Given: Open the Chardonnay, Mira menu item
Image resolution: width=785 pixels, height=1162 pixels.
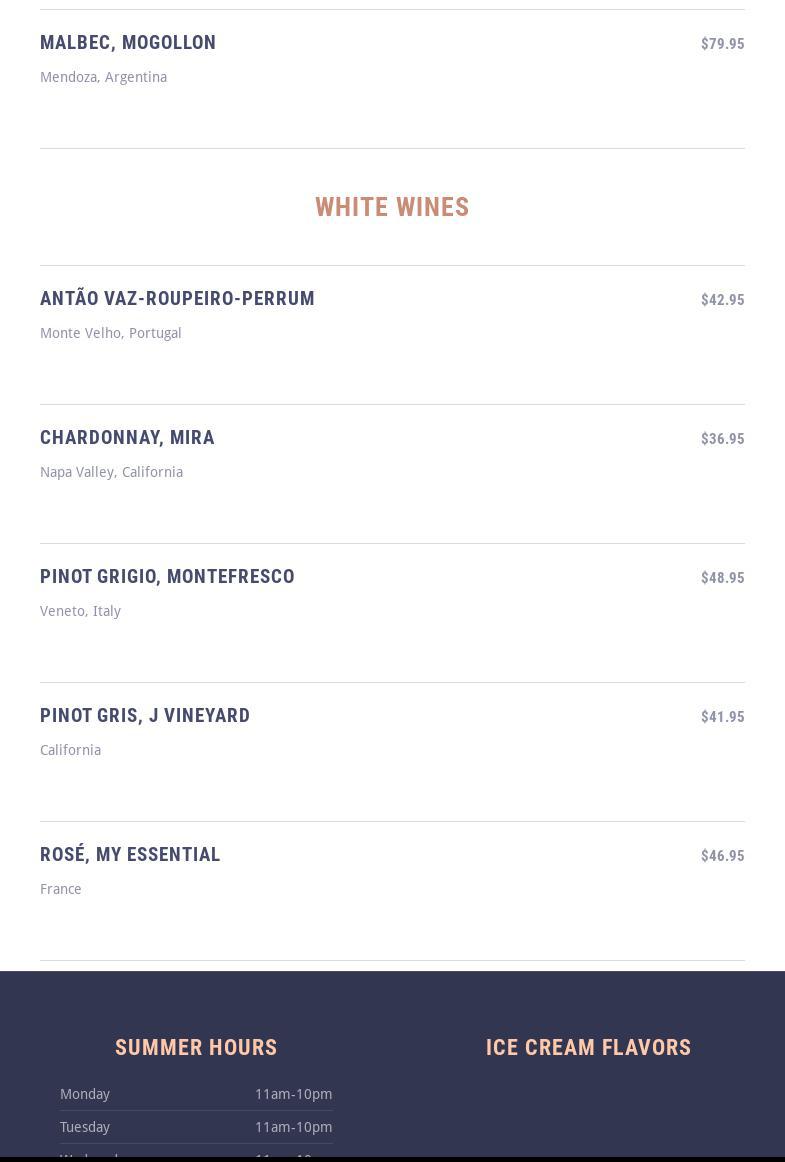Looking at the screenshot, I should click(x=127, y=438).
